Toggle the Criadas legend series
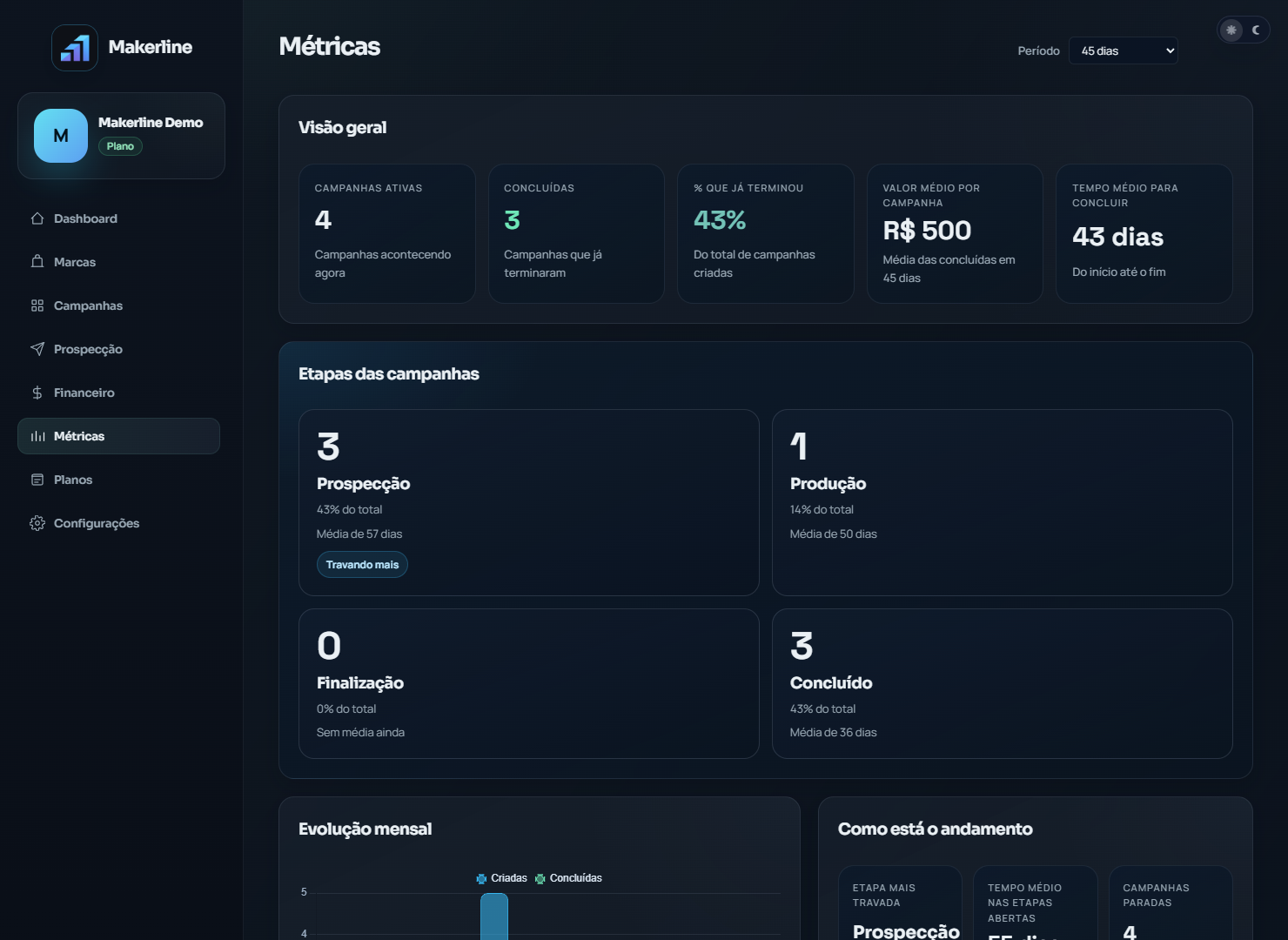 tap(501, 878)
